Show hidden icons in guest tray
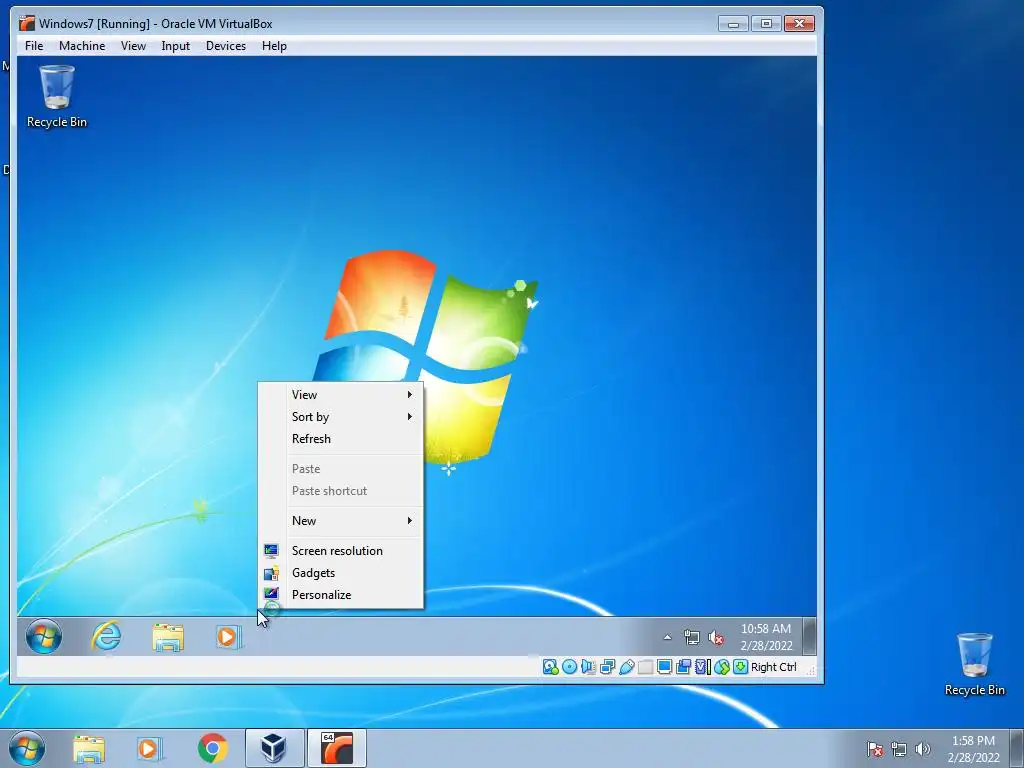 [667, 637]
